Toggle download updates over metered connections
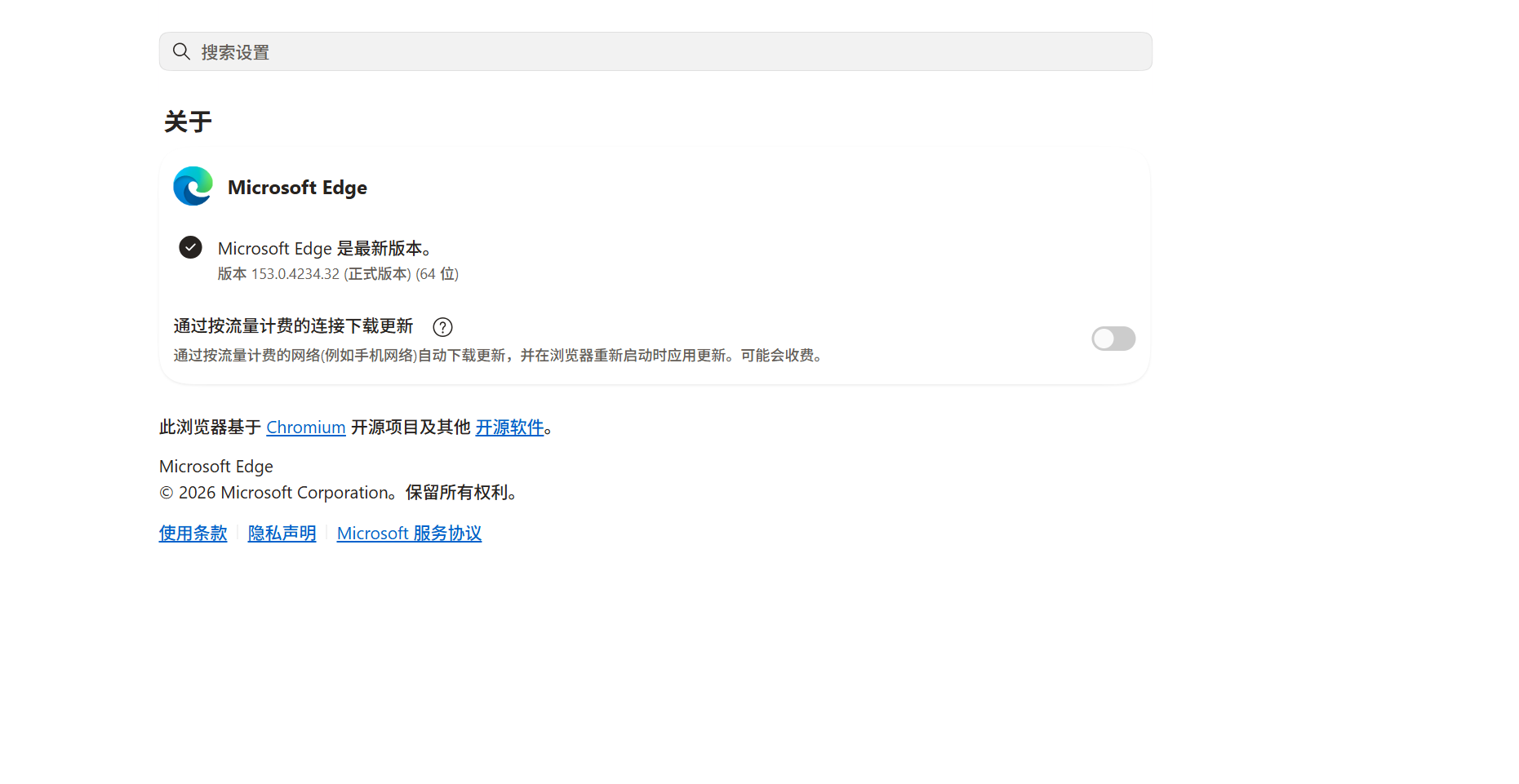The image size is (1519, 784). point(1113,339)
